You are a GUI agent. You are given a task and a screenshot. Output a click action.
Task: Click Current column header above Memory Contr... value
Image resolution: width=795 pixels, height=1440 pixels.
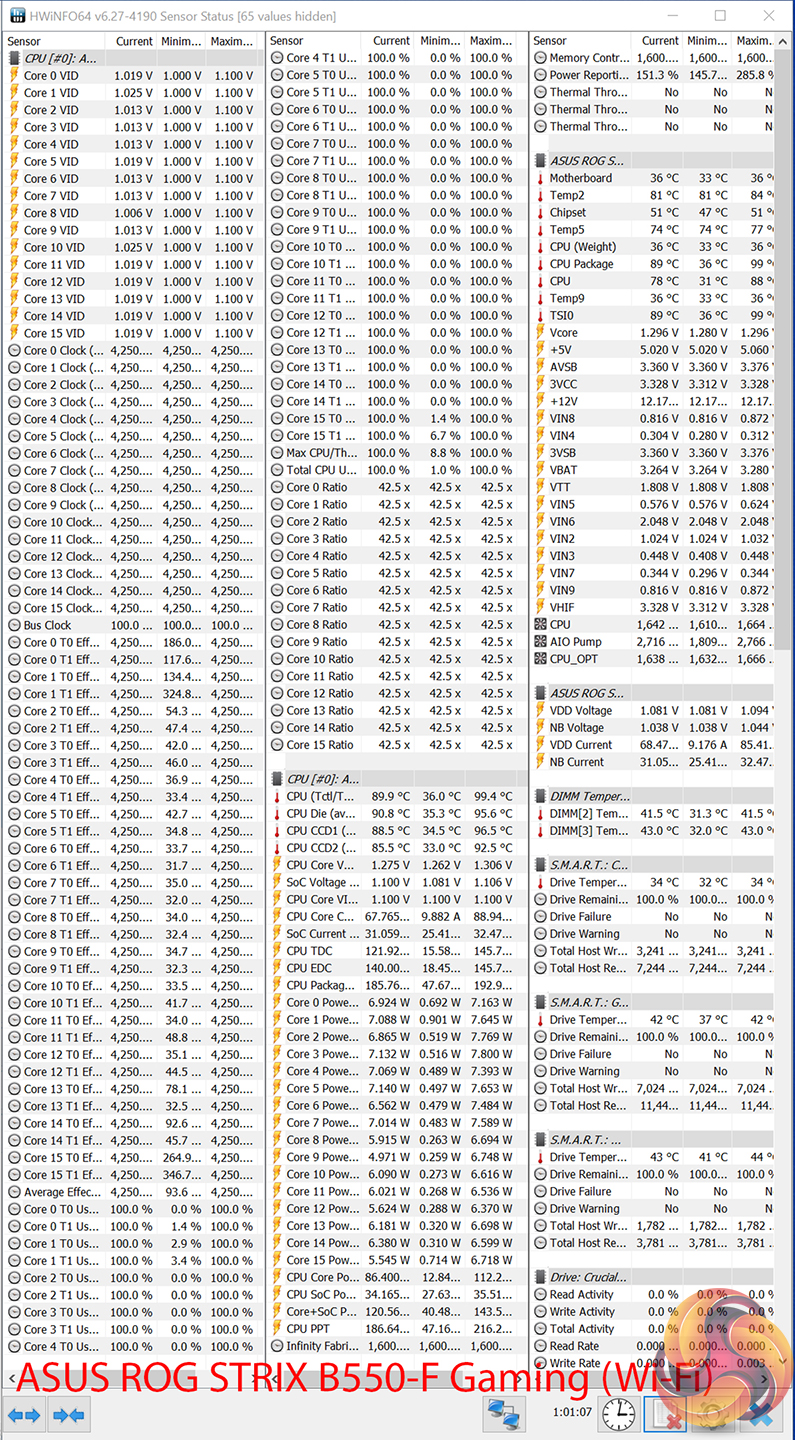[658, 41]
